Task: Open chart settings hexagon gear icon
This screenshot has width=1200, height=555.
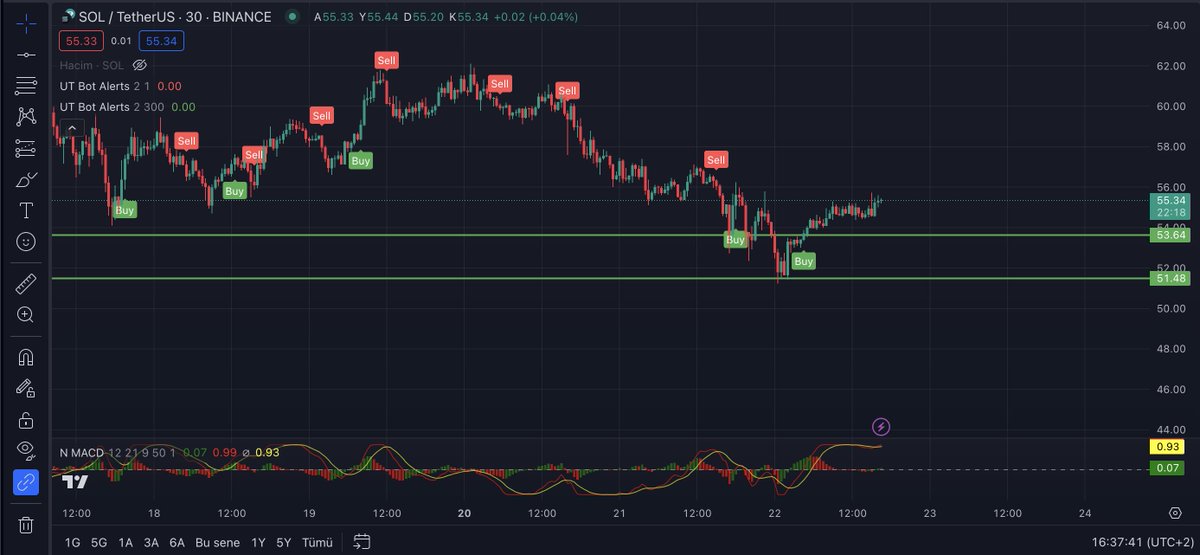Action: (x=1175, y=512)
